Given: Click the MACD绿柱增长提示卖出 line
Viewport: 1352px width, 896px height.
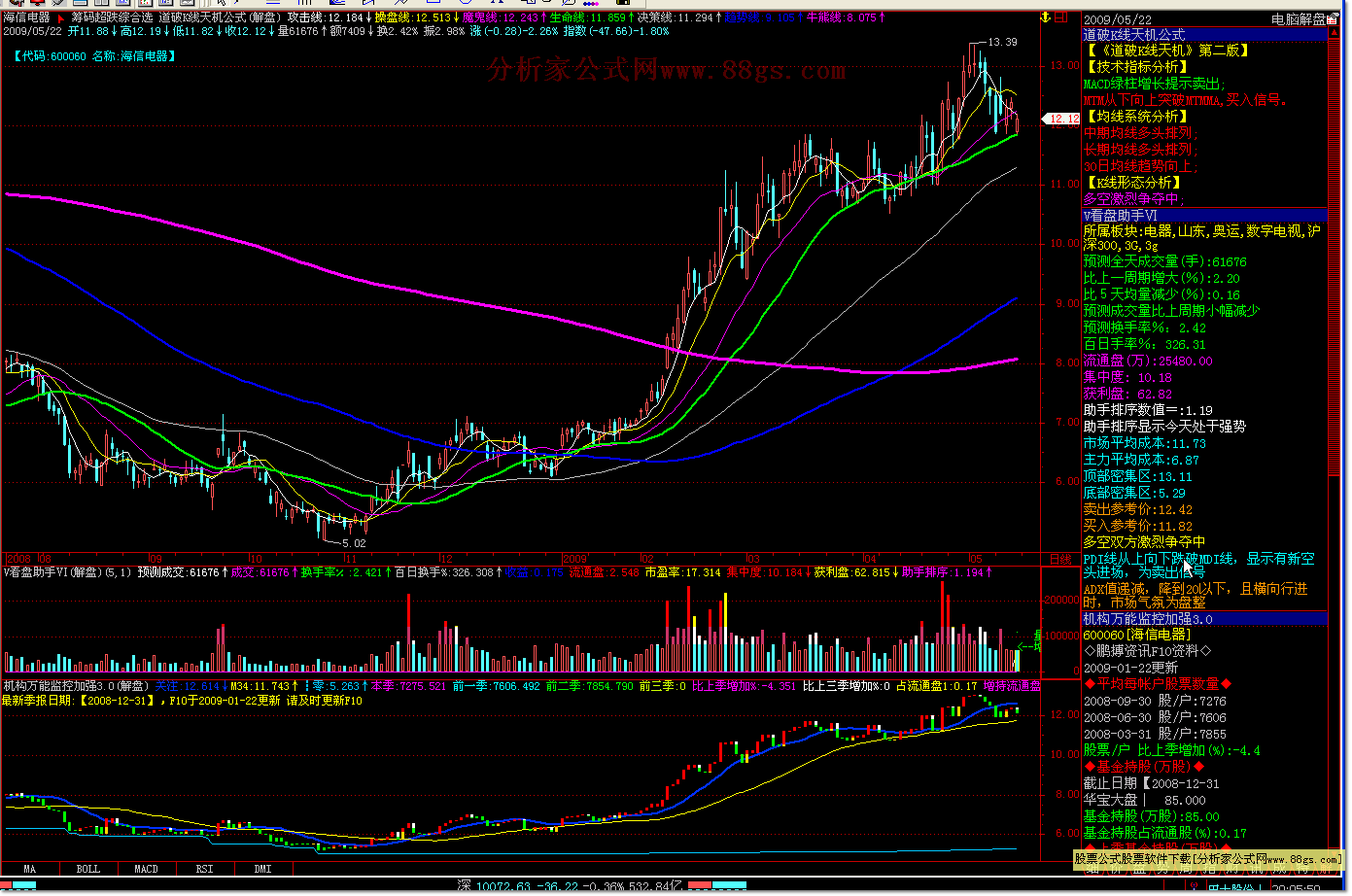Looking at the screenshot, I should (1155, 84).
